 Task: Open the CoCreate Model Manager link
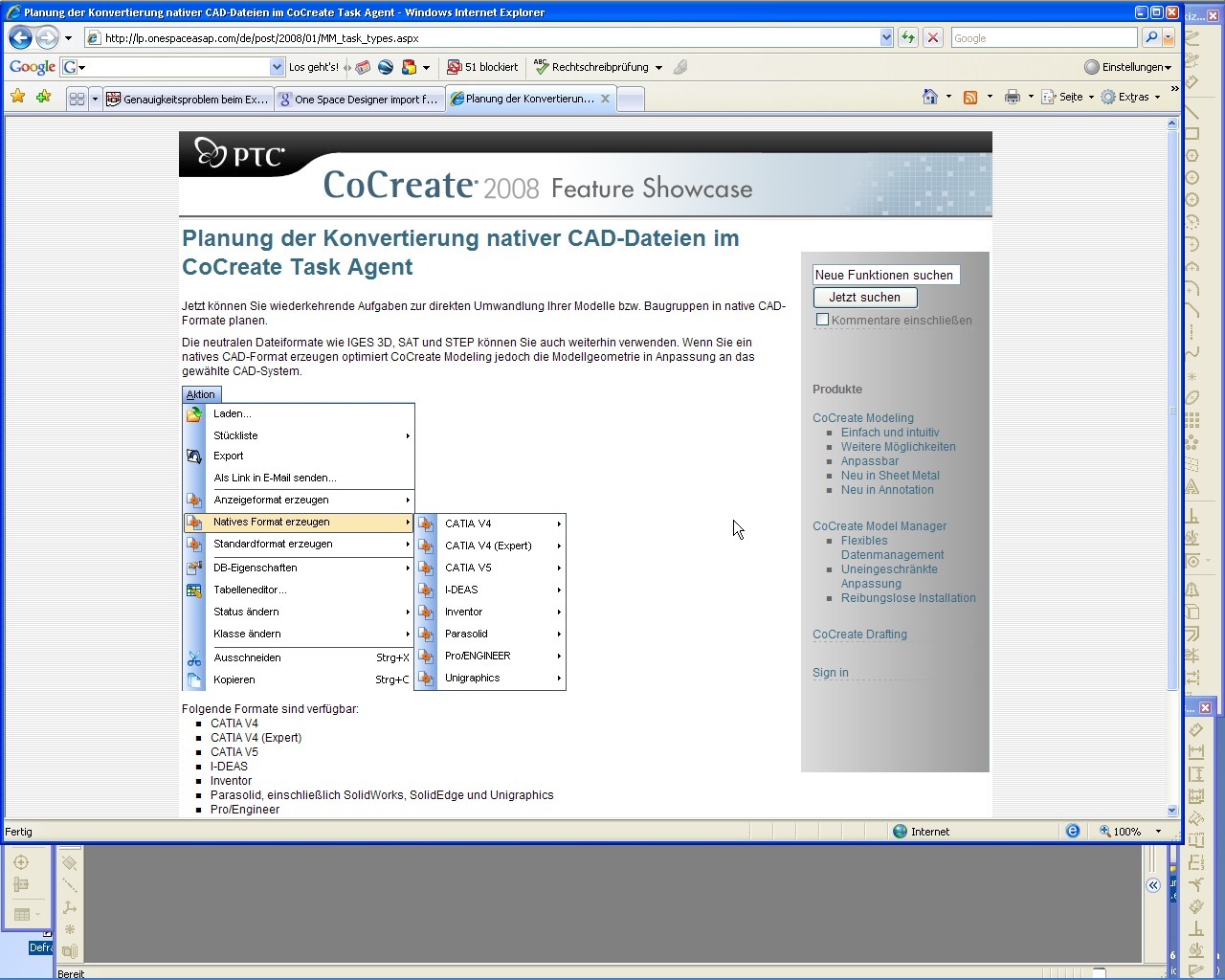pos(879,526)
